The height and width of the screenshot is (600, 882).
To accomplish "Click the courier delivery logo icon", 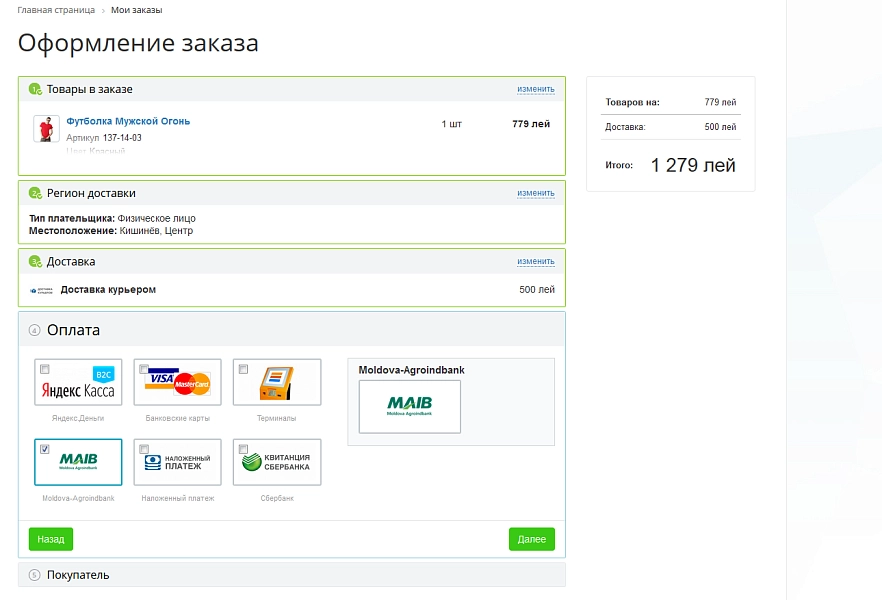I will pos(42,290).
